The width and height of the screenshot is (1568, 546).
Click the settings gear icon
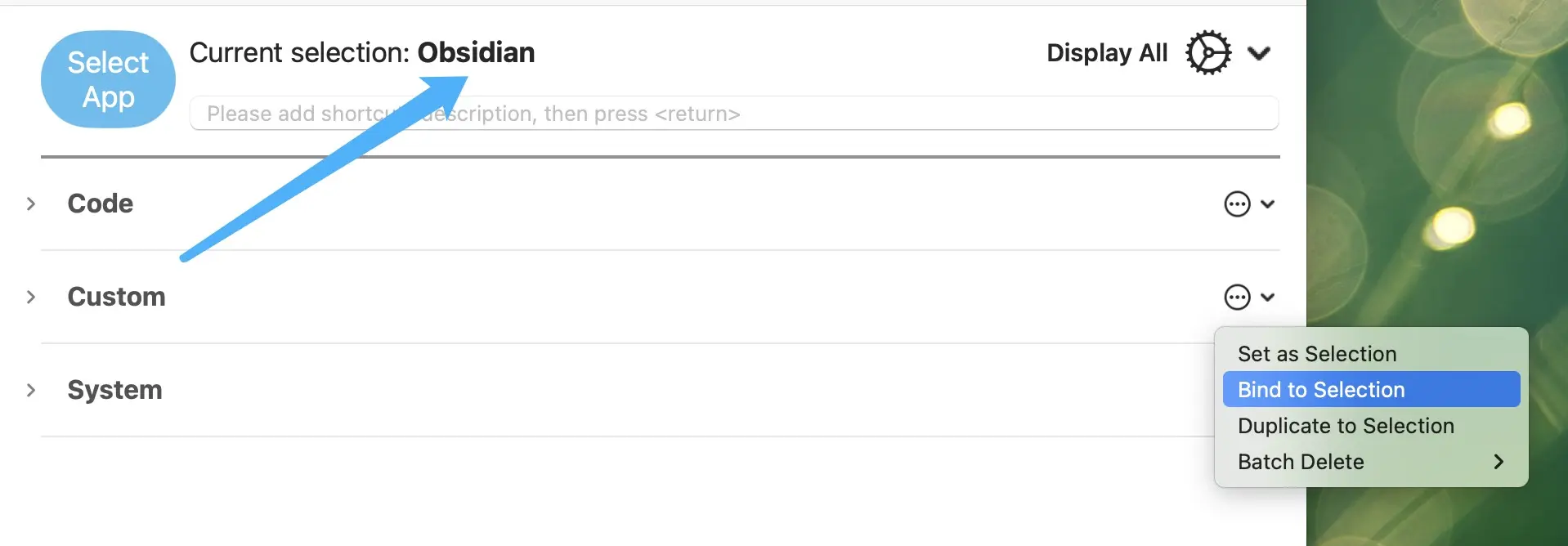pos(1207,53)
